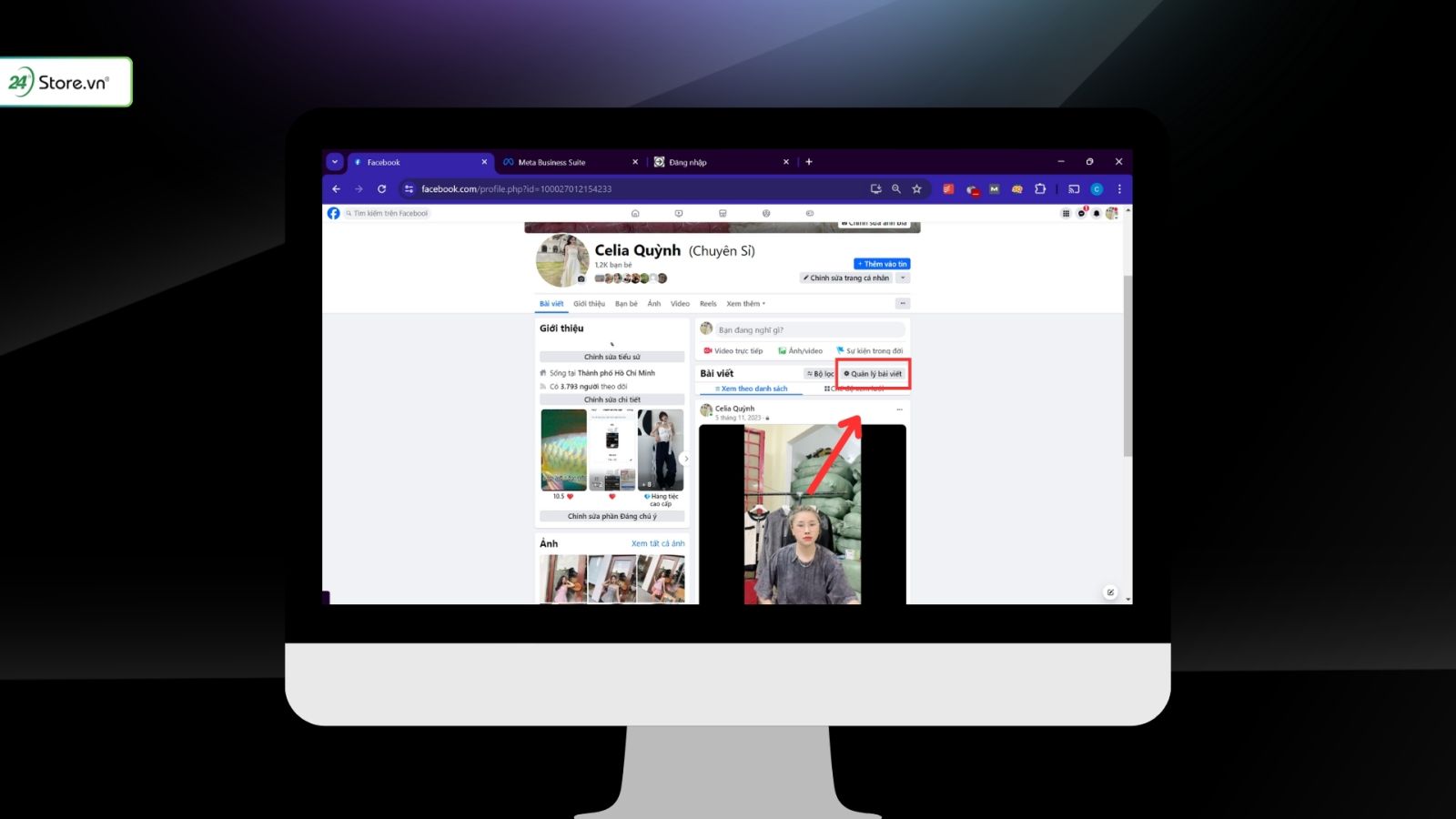Click "Chỉnh sửa trang cá nhân" button
The image size is (1456, 819).
[x=846, y=278]
